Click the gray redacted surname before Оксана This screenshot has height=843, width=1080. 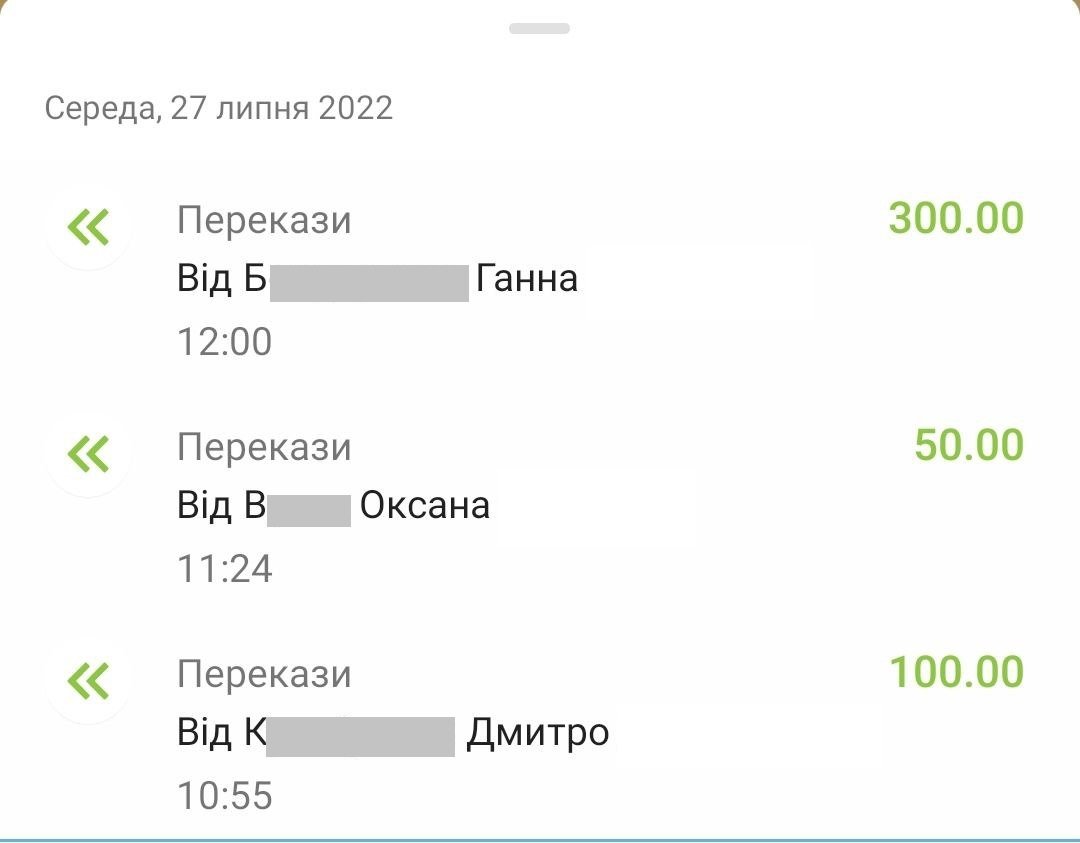[x=308, y=509]
